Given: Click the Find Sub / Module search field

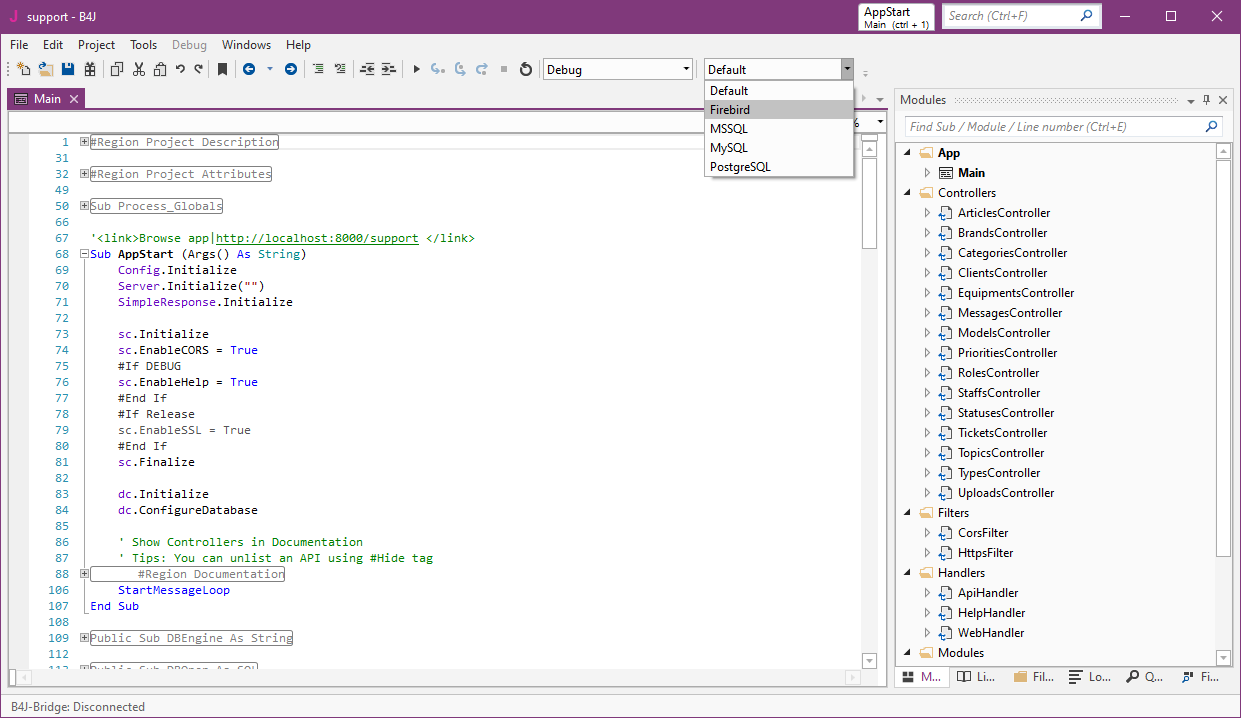Looking at the screenshot, I should (1053, 127).
